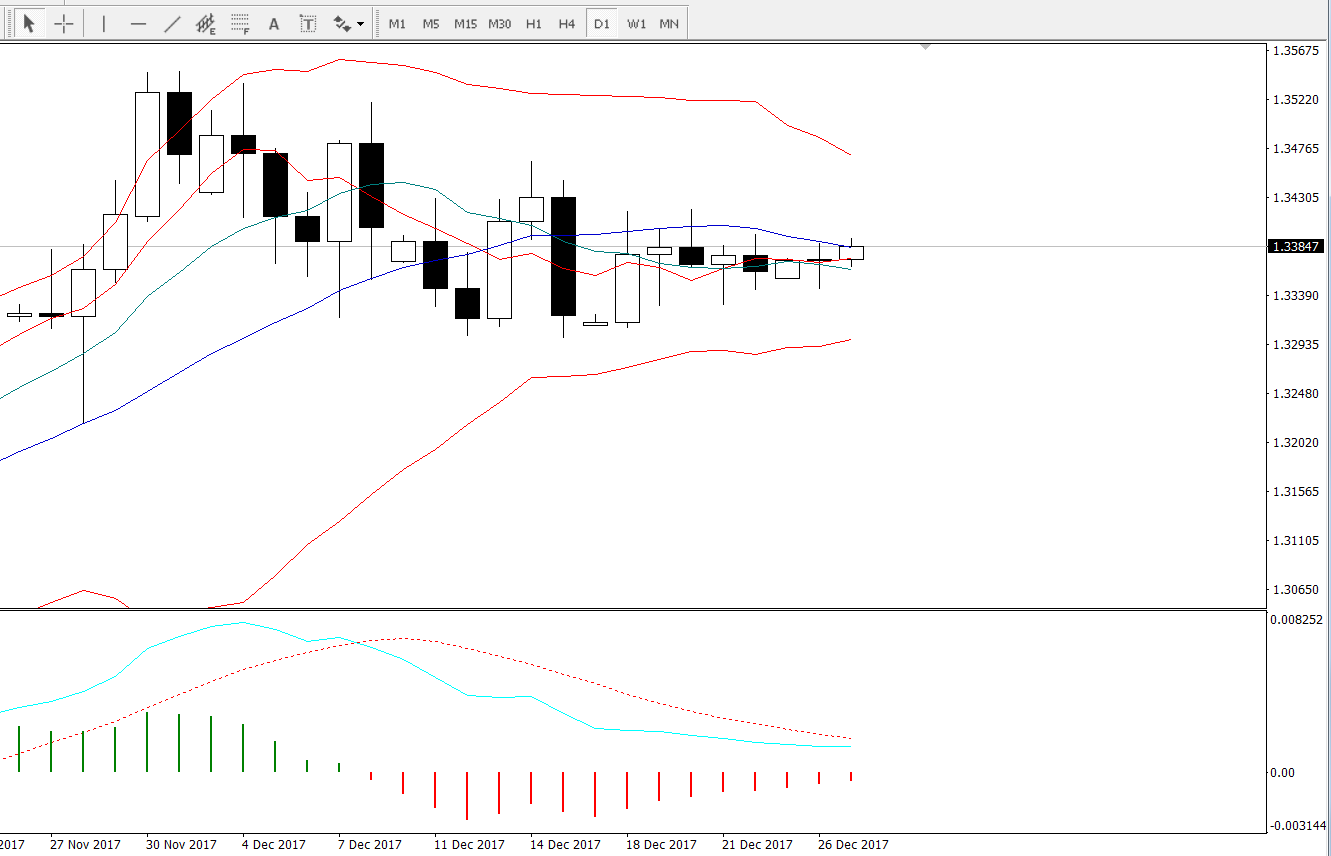Viewport: 1331px width, 856px height.
Task: Click the current price label 1.33847
Action: (1296, 246)
